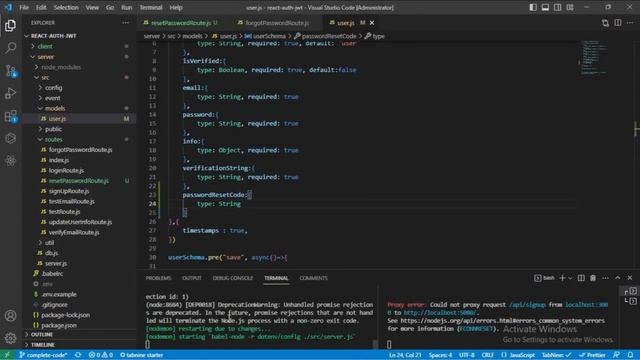Click userSchema in the breadcrumb path

point(264,36)
